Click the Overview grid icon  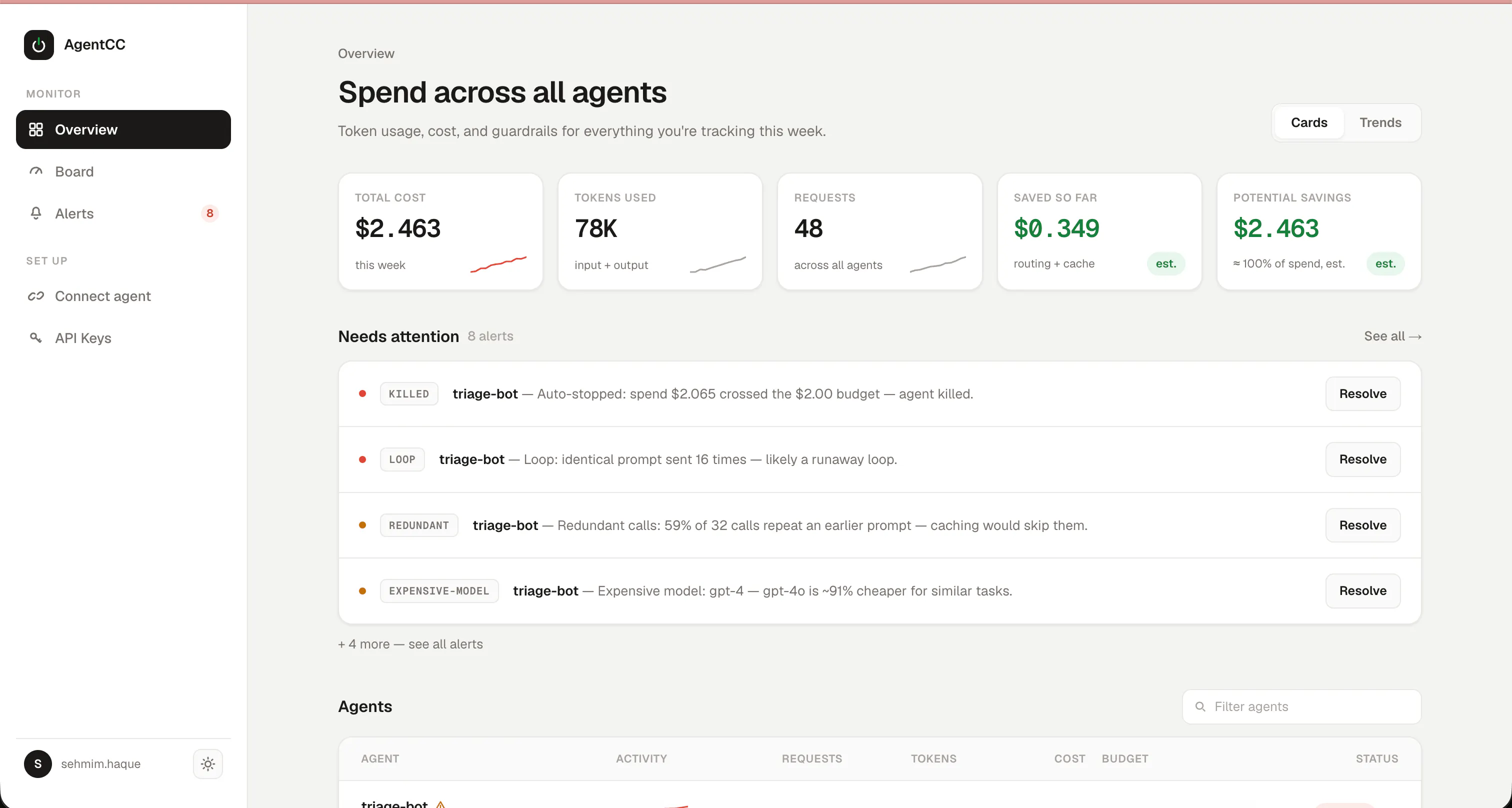36,129
